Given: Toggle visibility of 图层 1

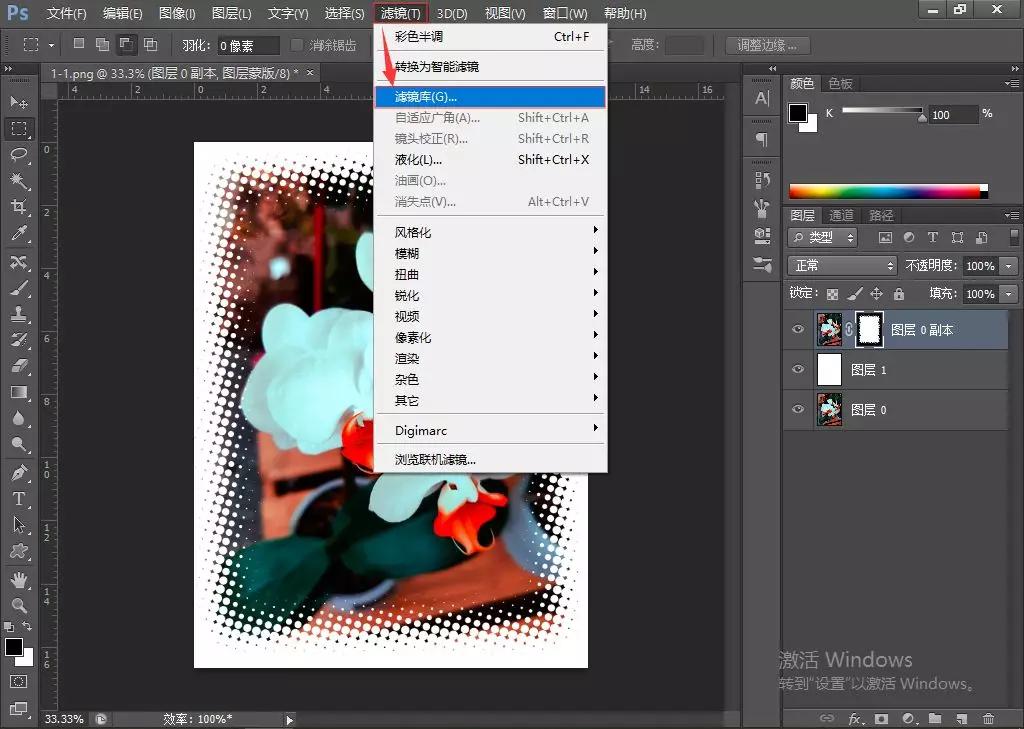Looking at the screenshot, I should (x=798, y=368).
